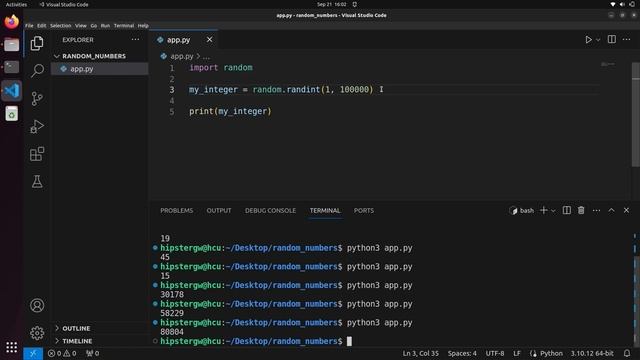Click into terminal prompt input line
640x360 pixels.
349,341
